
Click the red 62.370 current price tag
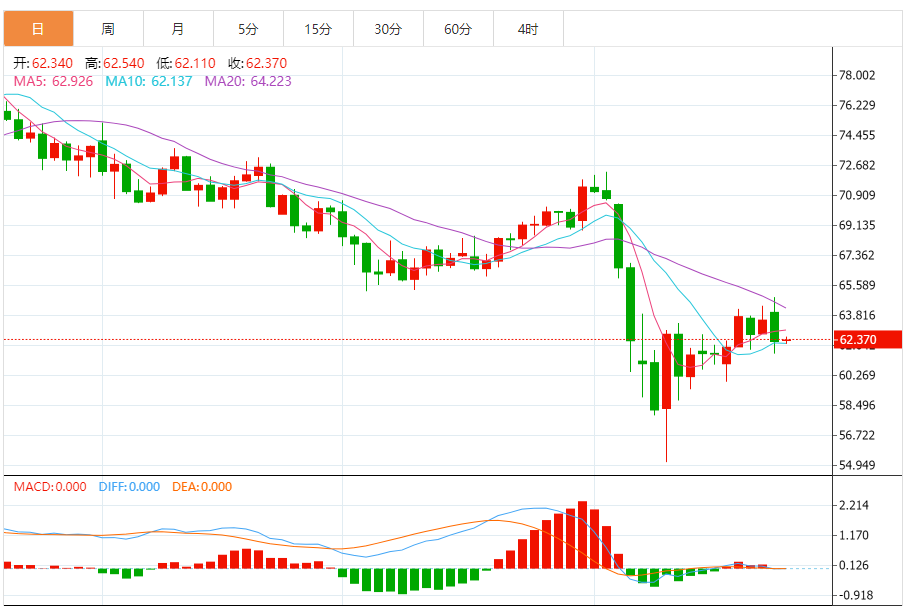pos(867,339)
